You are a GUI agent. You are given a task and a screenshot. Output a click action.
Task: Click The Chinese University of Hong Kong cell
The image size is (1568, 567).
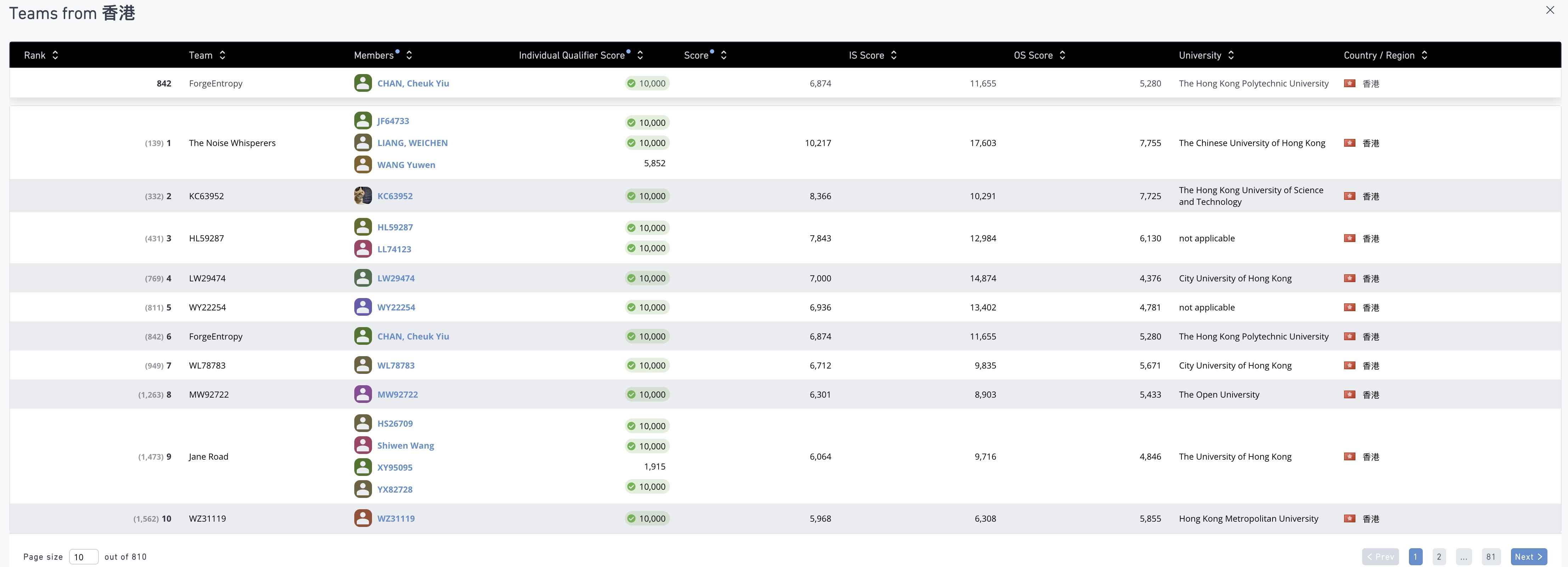[1252, 142]
